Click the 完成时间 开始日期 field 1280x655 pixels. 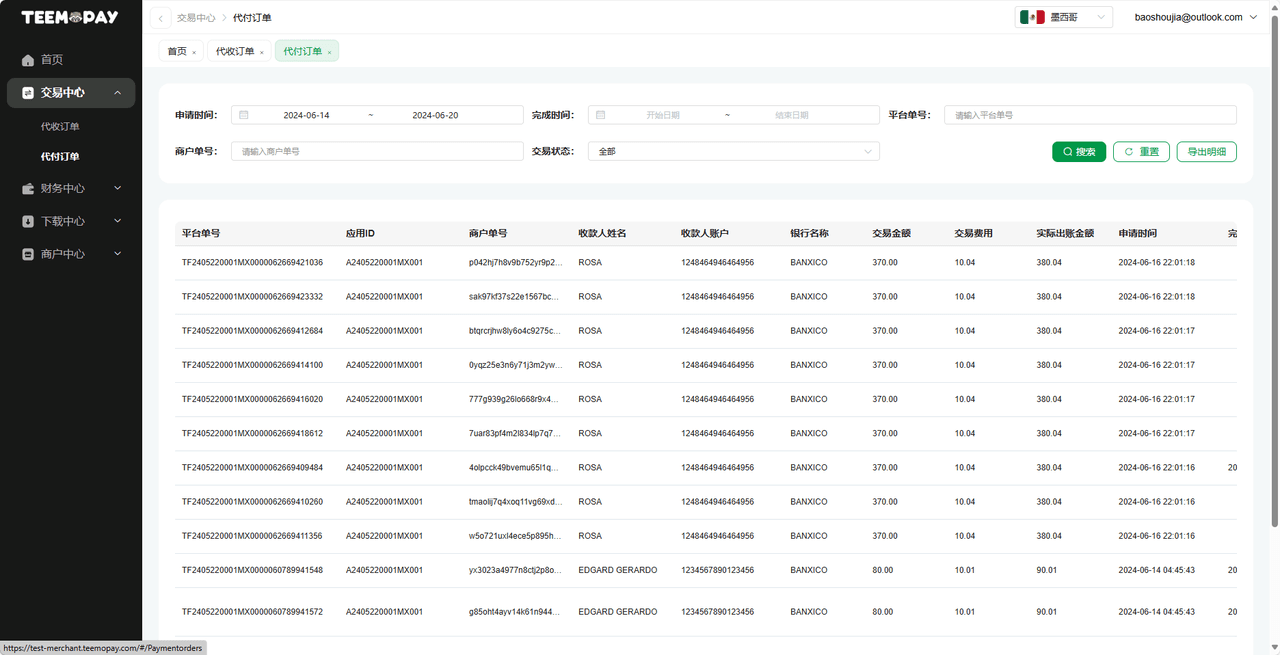pos(663,115)
